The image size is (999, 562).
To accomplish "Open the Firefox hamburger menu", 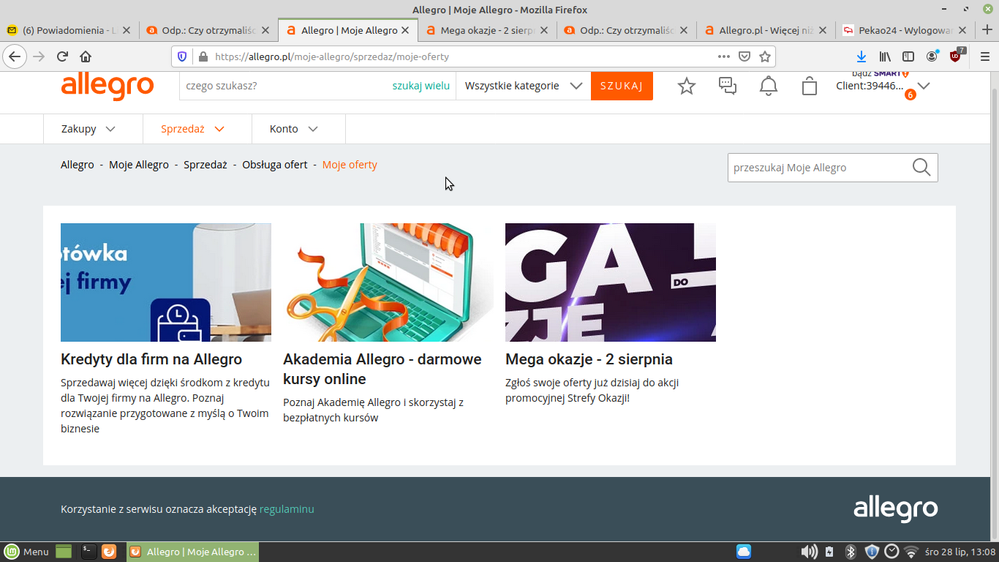I will coord(985,57).
